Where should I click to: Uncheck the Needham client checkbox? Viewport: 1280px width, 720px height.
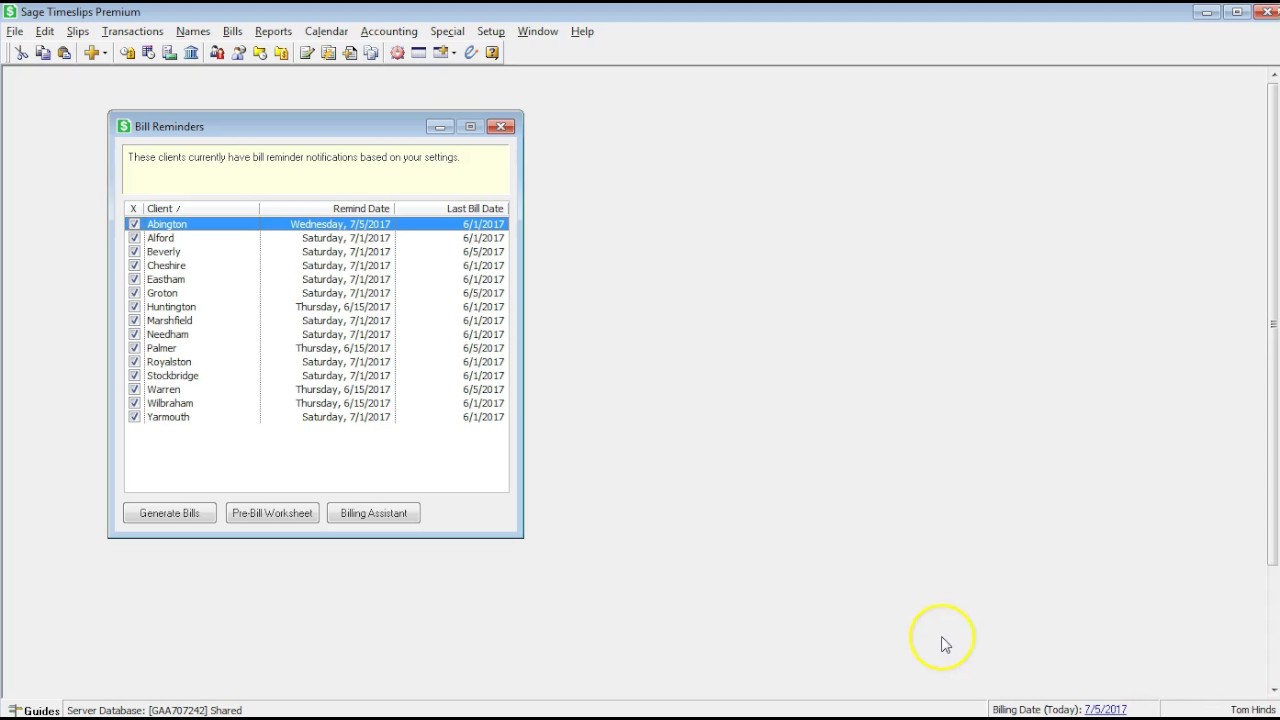pos(134,334)
